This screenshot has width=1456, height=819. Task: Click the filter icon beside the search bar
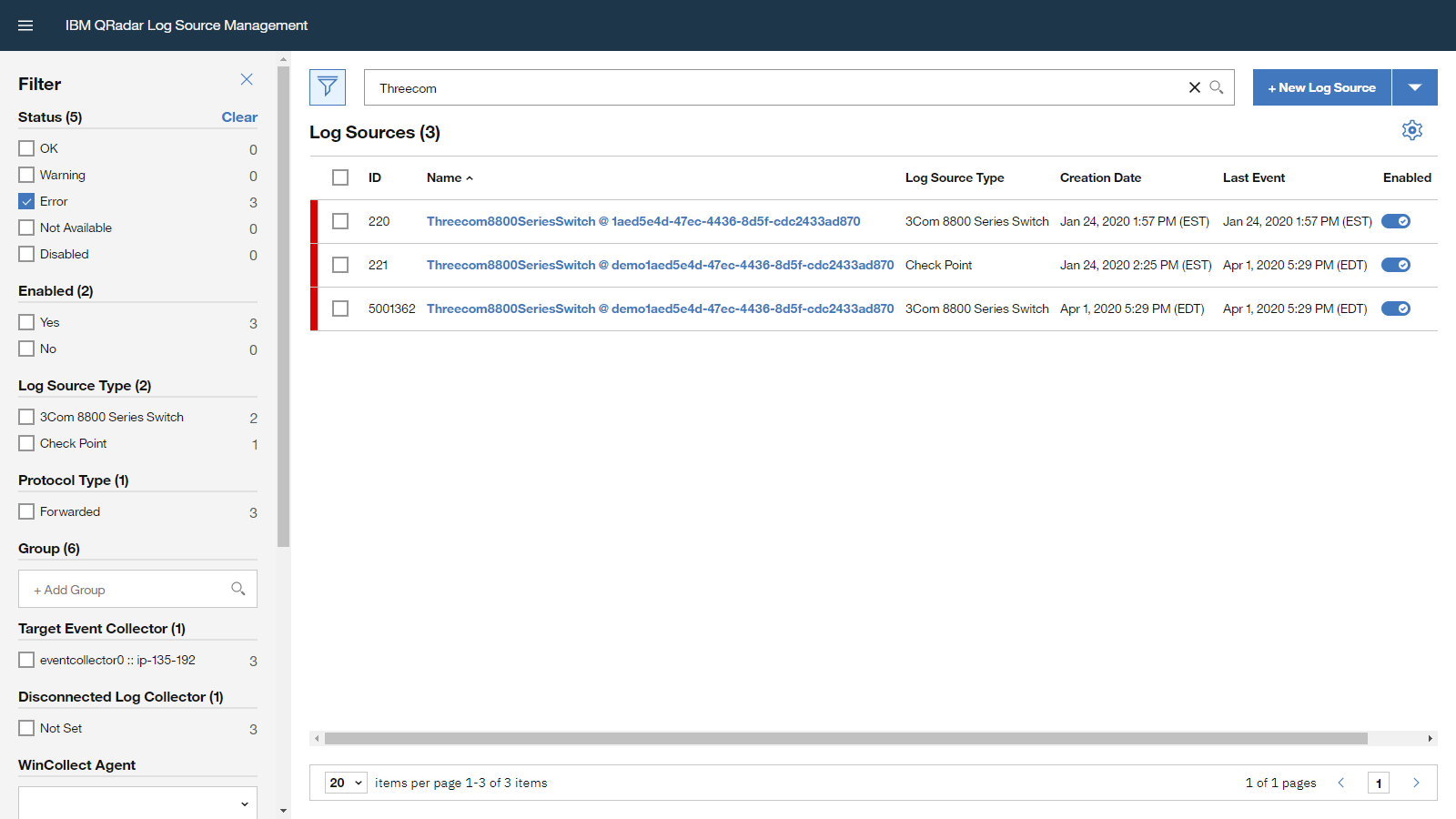(x=328, y=87)
